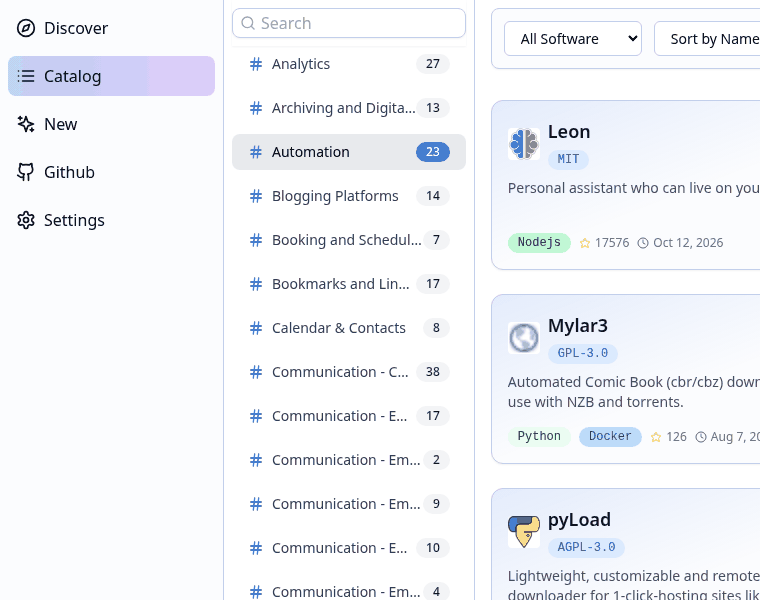Select Communication - C... category with 38
The image size is (760, 600).
coord(348,372)
